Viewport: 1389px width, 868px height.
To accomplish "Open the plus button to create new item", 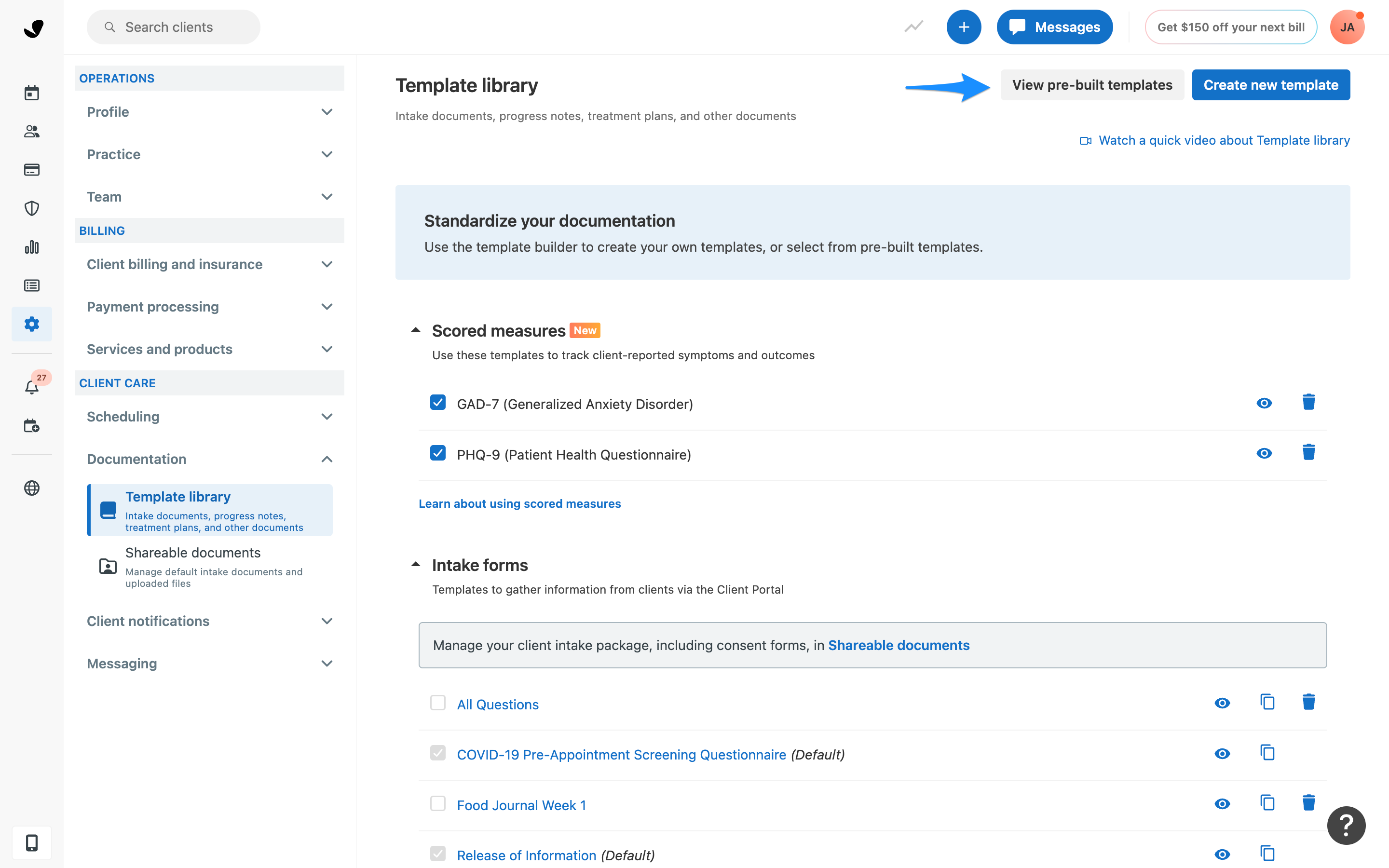I will pyautogui.click(x=964, y=27).
